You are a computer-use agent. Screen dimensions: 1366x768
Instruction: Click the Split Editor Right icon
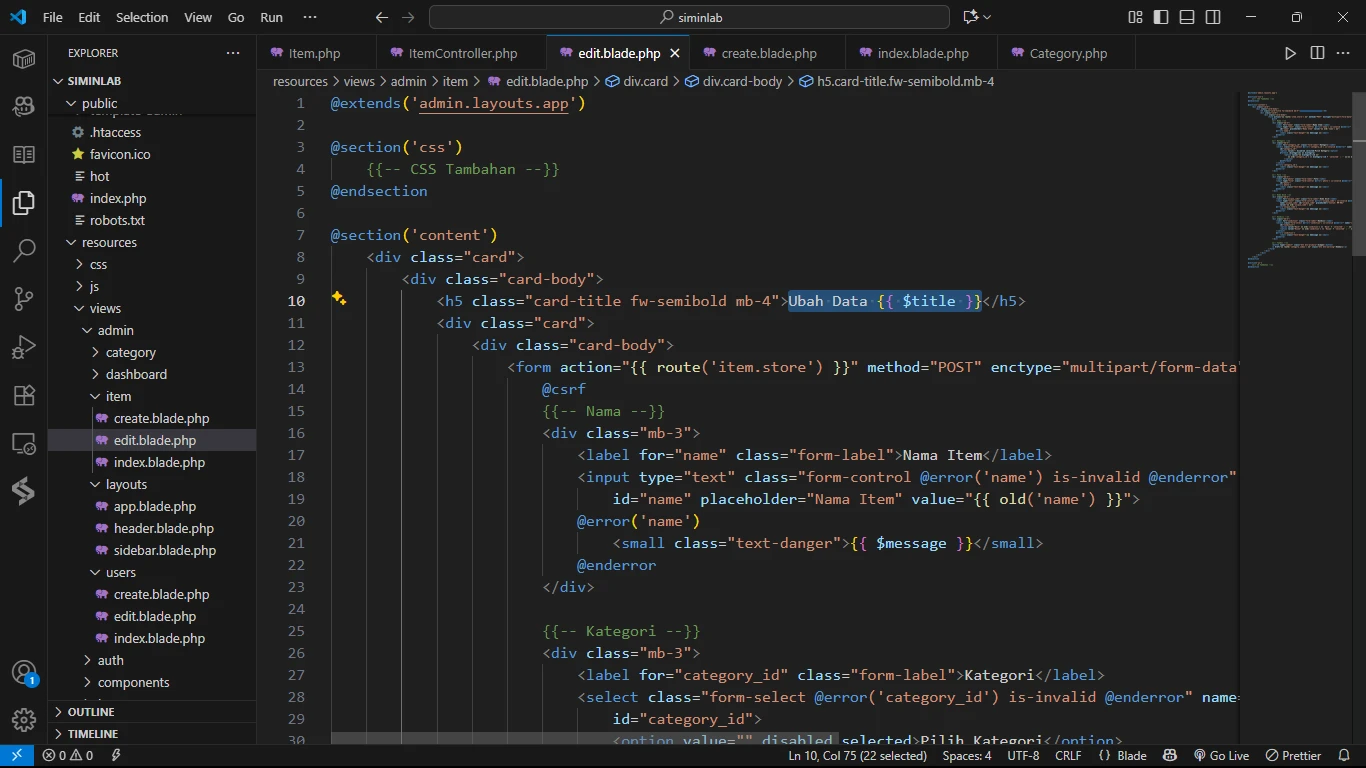(x=1317, y=53)
